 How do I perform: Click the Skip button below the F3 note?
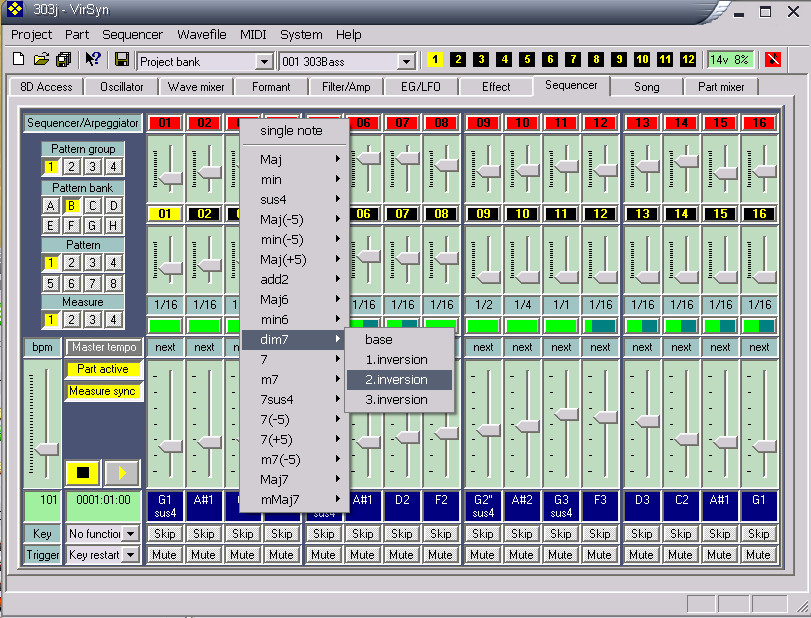599,533
